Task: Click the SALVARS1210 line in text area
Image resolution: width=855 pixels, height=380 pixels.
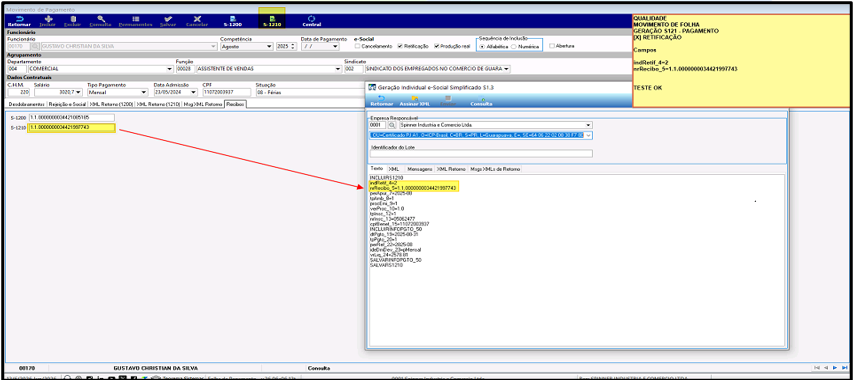Action: (x=386, y=265)
